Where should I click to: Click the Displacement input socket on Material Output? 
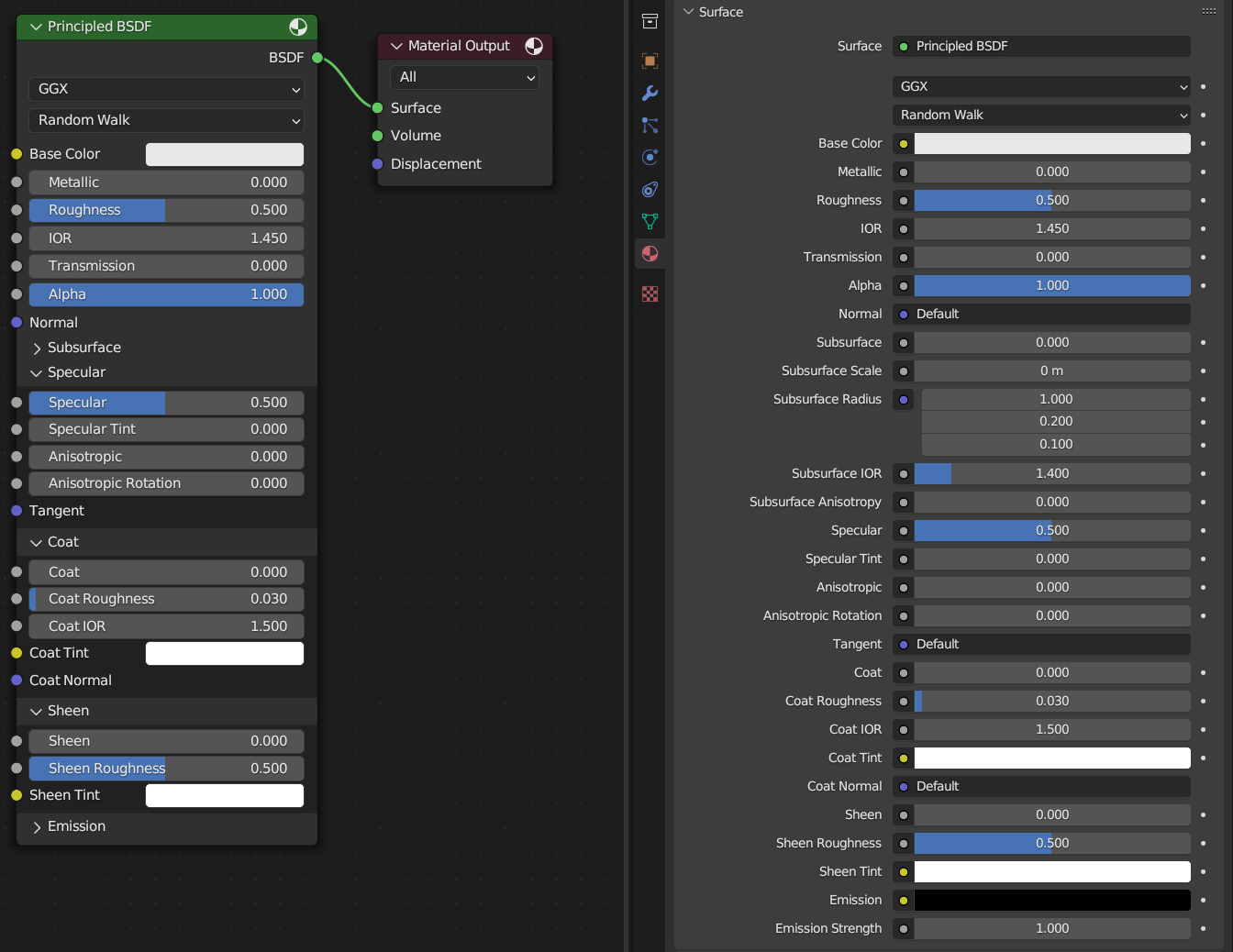click(377, 164)
